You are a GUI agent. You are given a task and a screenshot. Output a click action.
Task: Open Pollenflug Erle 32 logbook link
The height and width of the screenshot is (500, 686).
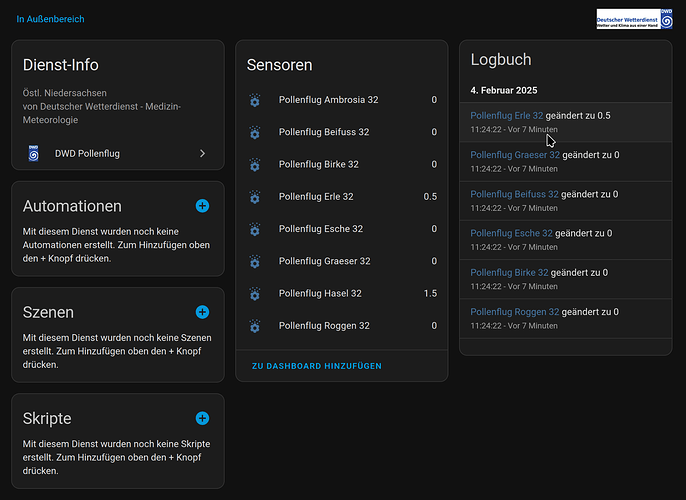507,115
